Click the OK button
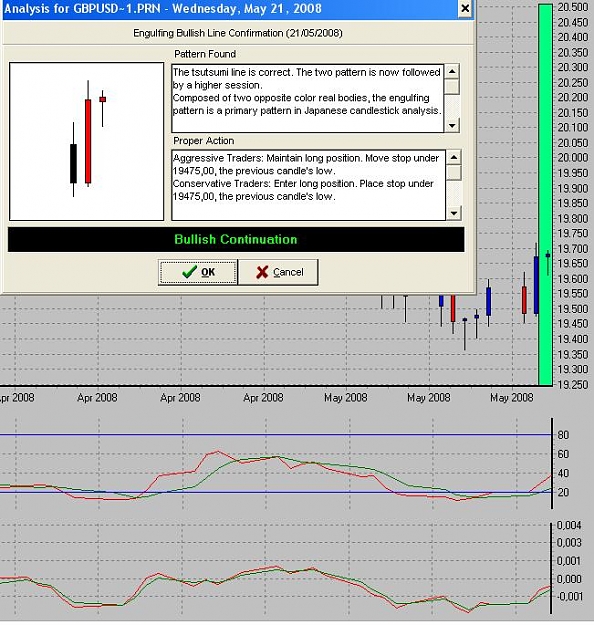This screenshot has height=625, width=594. [198, 272]
